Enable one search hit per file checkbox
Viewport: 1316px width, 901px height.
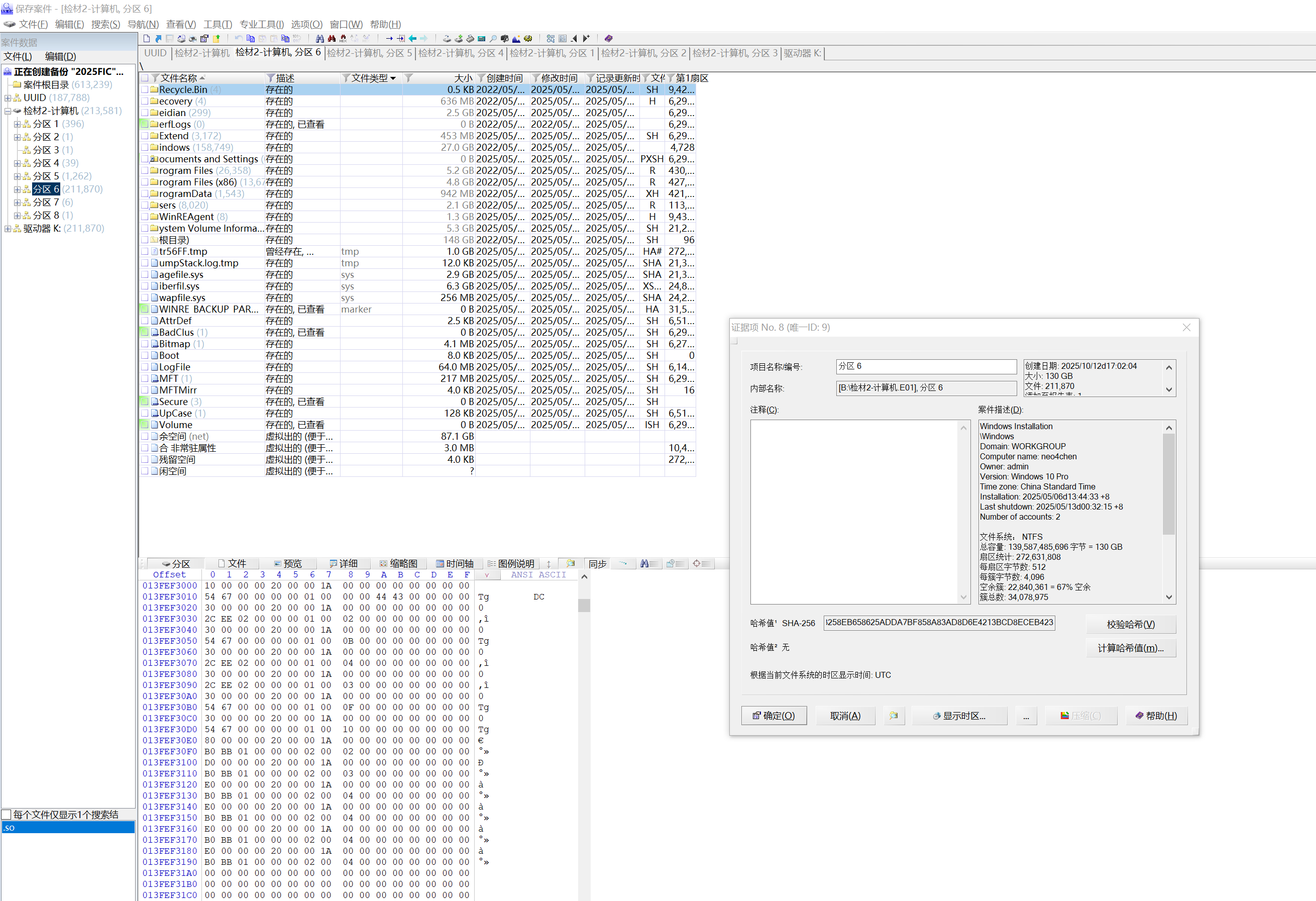(7, 814)
